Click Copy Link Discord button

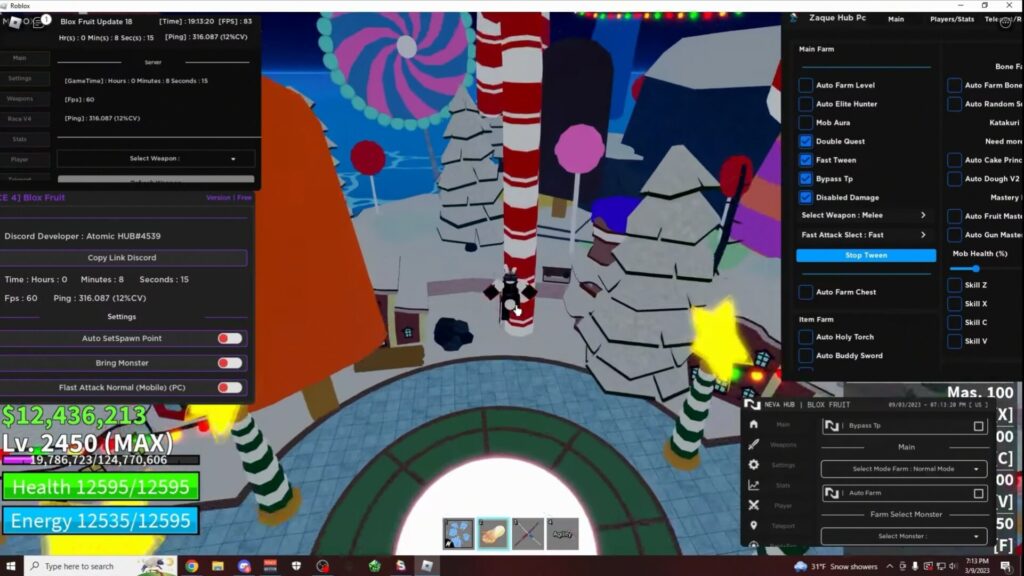(123, 258)
